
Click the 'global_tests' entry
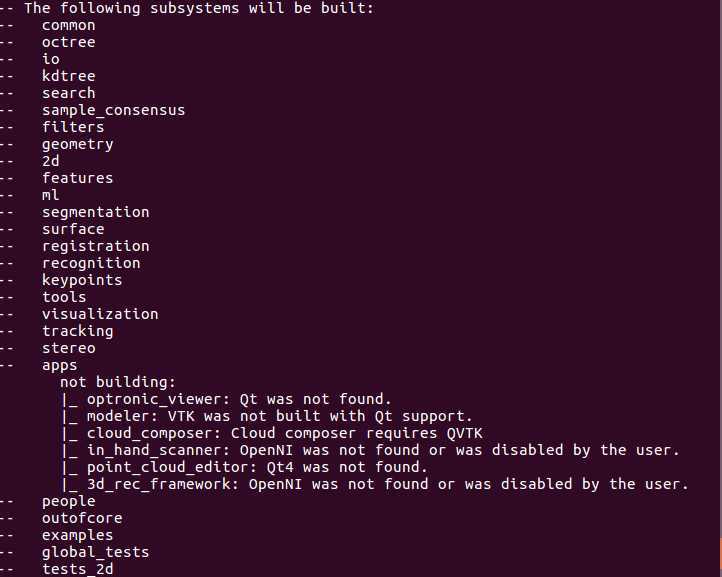(x=95, y=552)
